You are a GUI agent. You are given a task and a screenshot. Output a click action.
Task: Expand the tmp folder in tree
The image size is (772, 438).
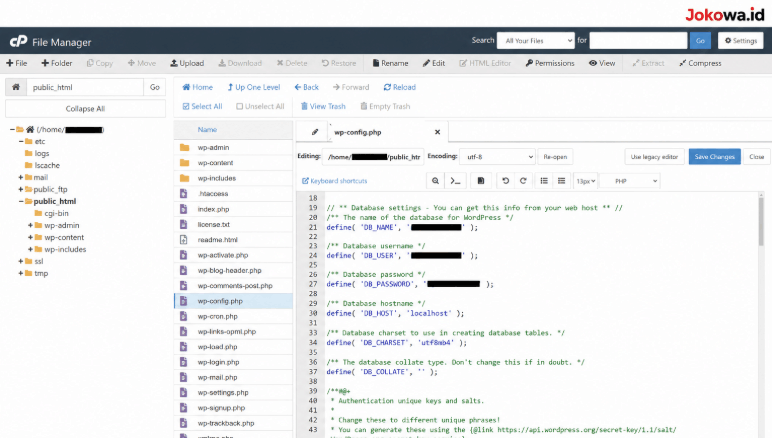point(21,273)
